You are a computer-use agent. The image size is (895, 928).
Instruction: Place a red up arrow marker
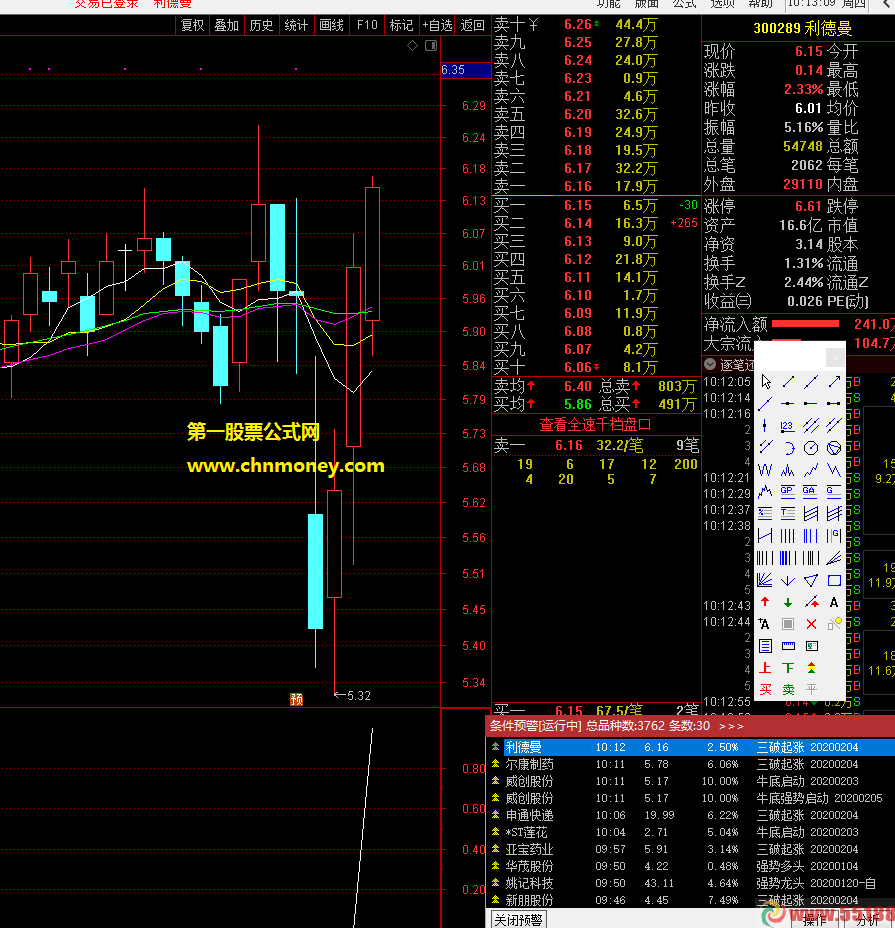coord(765,602)
